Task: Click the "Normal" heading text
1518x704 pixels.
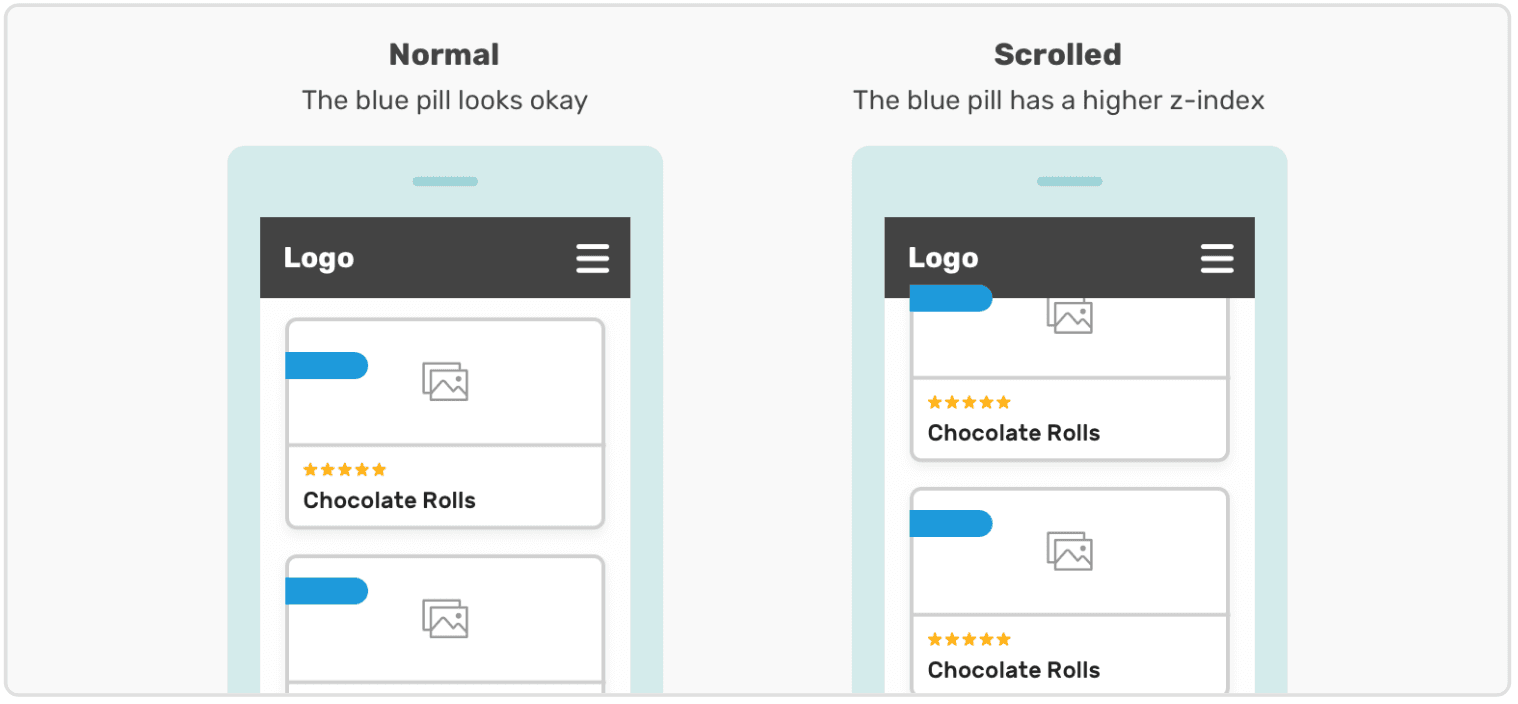Action: pos(444,55)
